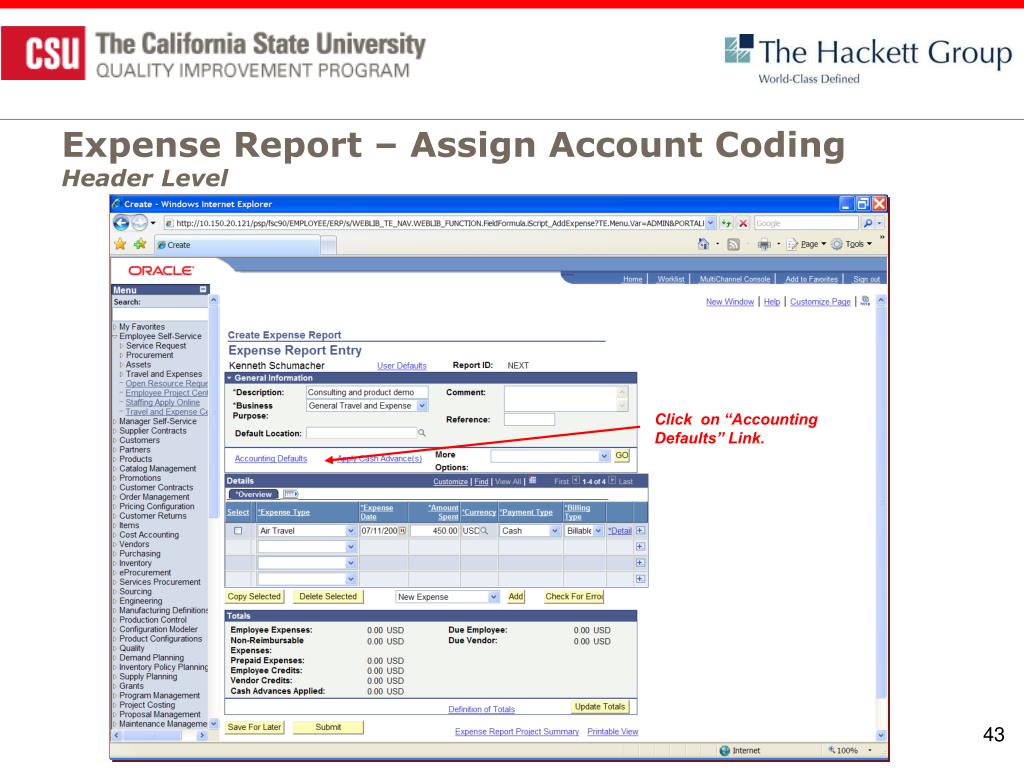
Task: Open the address bar URL history dropdown
Action: (x=711, y=223)
